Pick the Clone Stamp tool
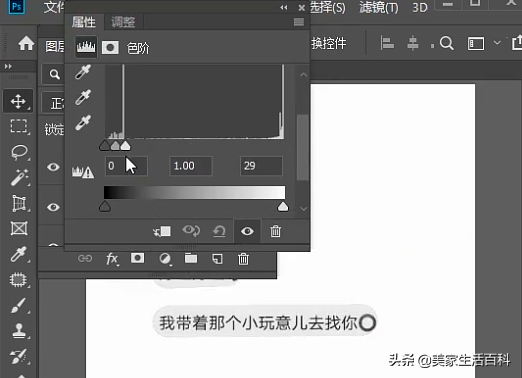 (19, 331)
